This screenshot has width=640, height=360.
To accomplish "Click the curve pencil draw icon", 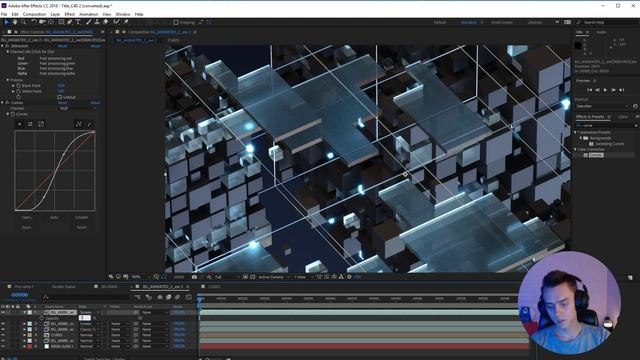I will click(x=89, y=124).
